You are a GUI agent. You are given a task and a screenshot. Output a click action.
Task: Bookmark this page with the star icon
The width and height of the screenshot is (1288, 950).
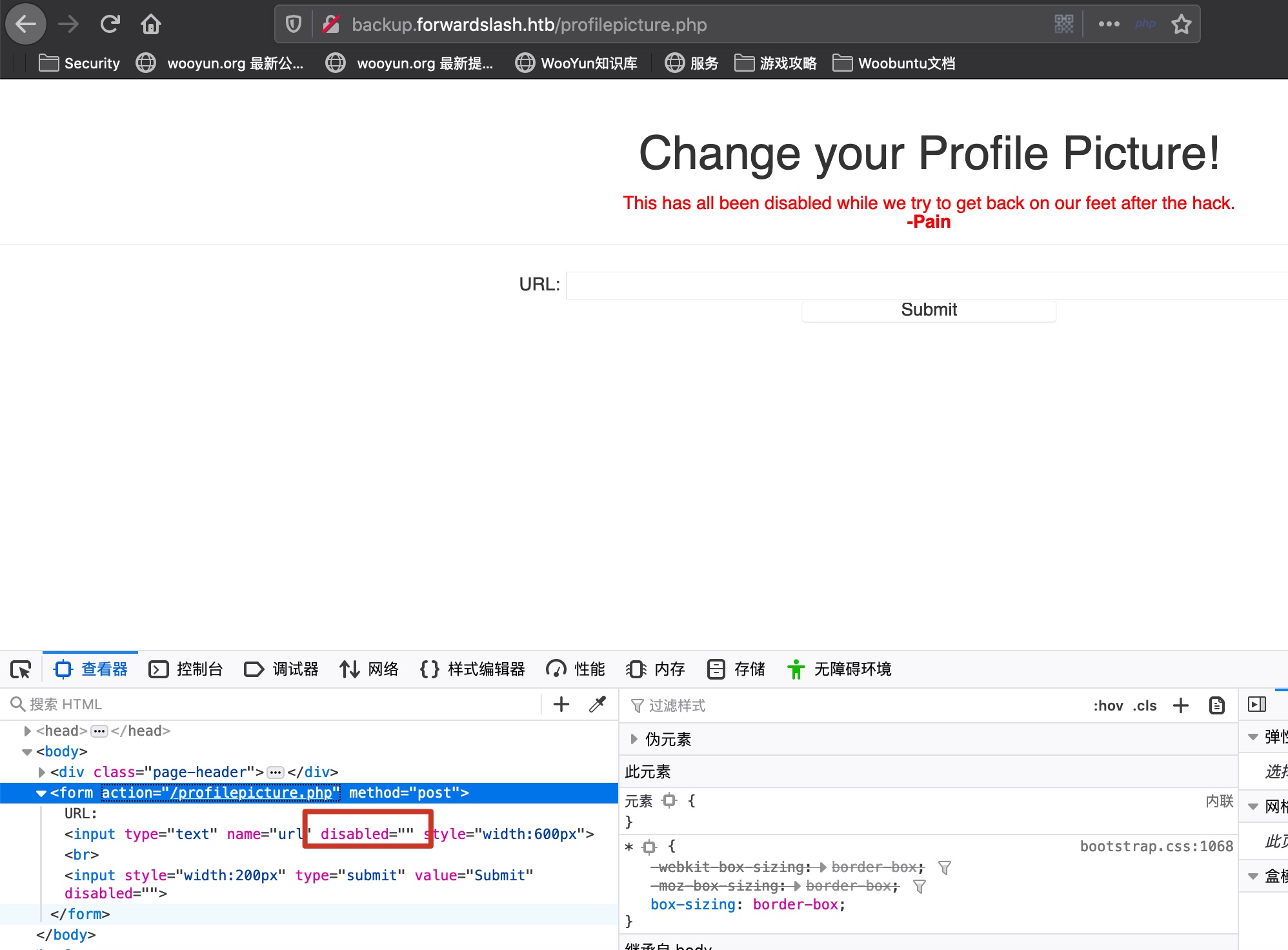tap(1182, 25)
